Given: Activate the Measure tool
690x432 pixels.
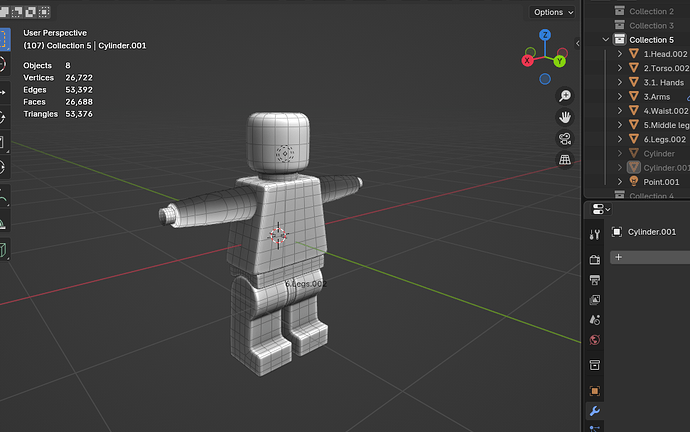Looking at the screenshot, I should (4, 222).
